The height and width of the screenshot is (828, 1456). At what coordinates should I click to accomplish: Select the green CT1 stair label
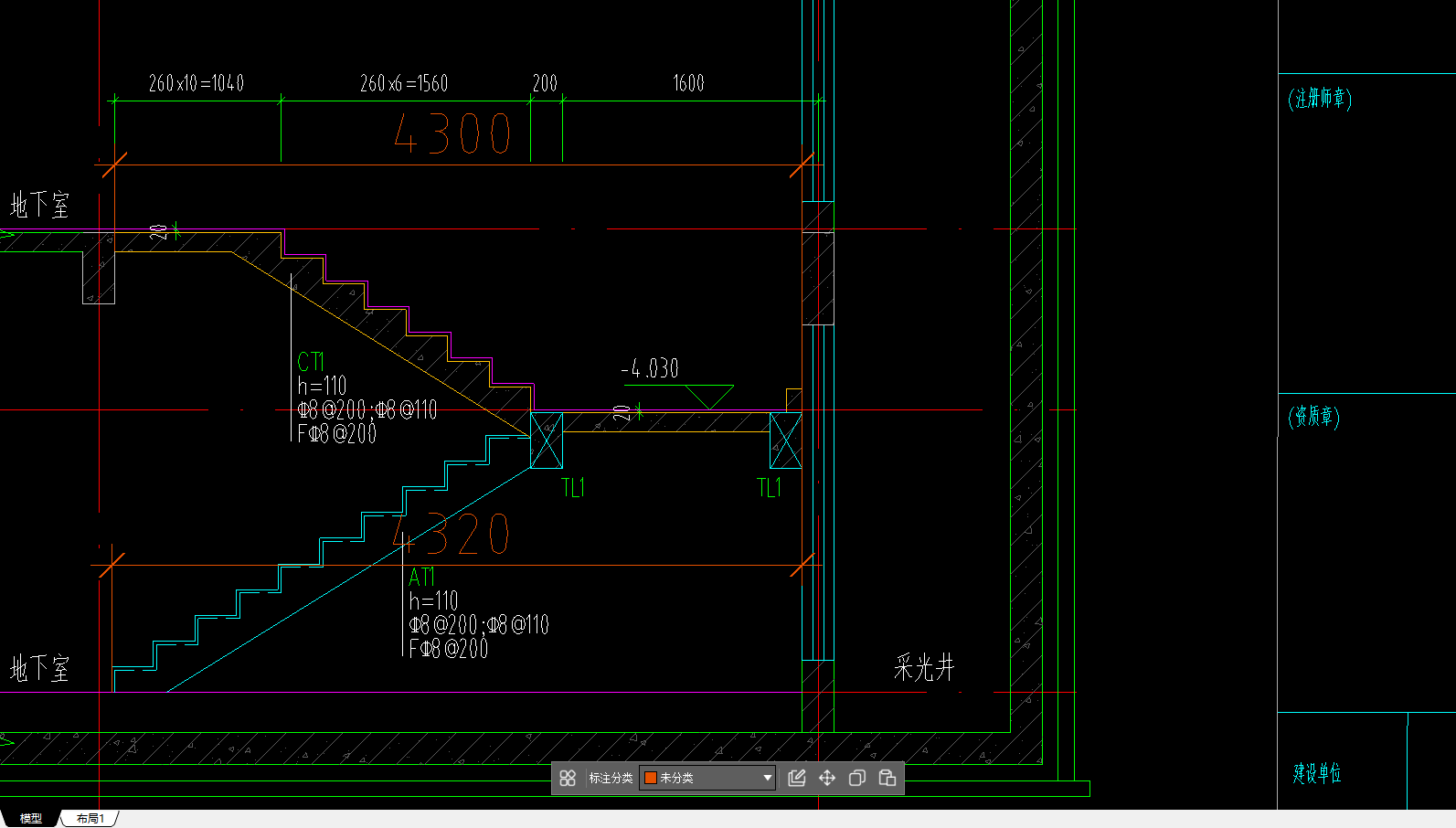311,361
